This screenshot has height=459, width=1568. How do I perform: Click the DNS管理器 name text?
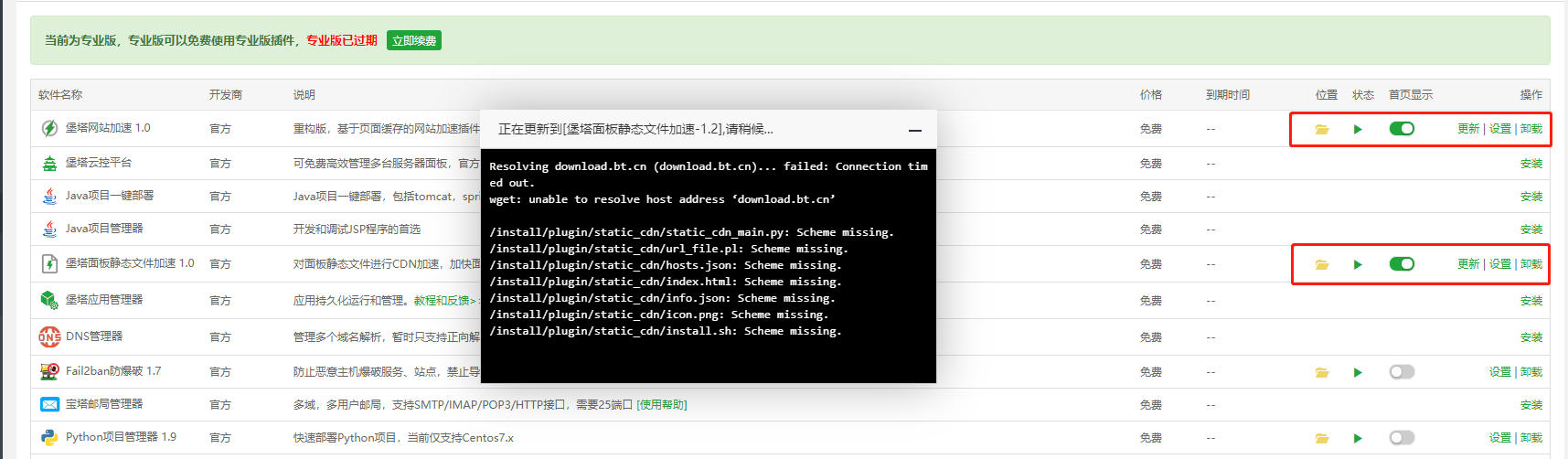[94, 336]
